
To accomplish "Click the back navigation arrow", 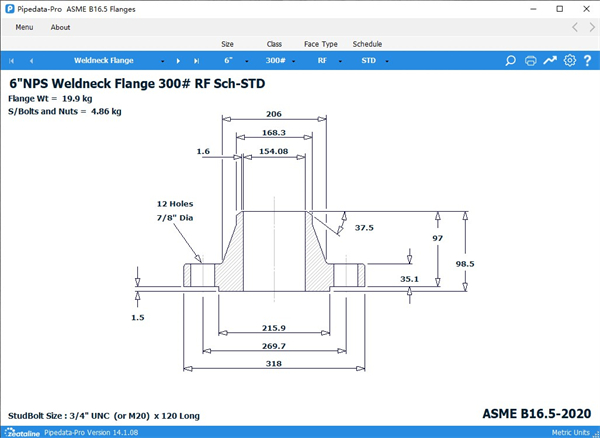I will click(x=574, y=27).
